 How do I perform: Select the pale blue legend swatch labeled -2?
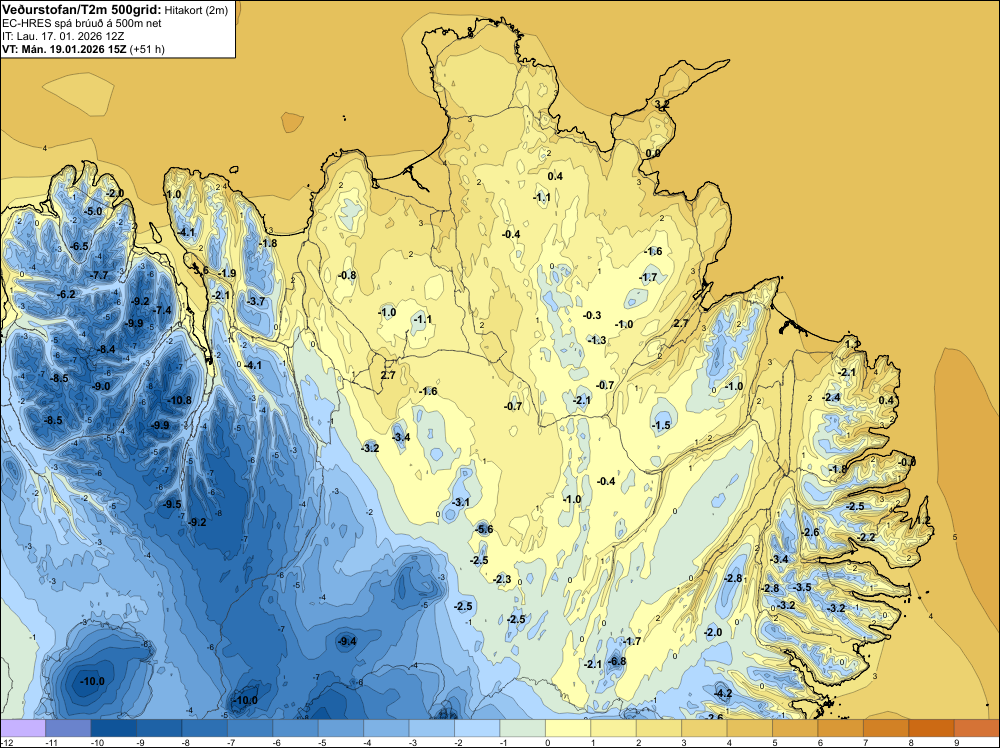coord(477,728)
